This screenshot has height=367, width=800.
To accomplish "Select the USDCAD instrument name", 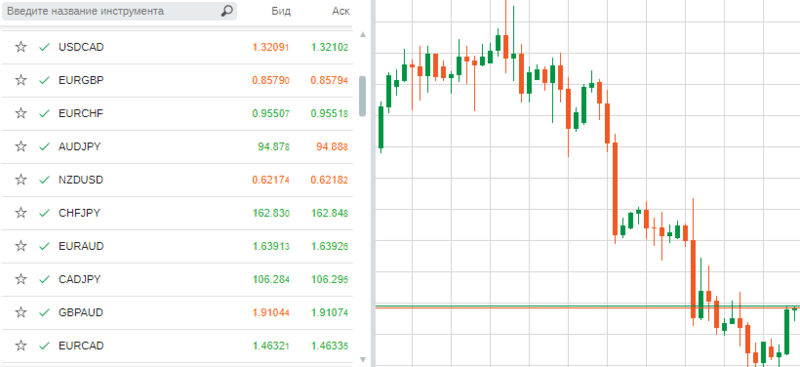I will click(81, 47).
